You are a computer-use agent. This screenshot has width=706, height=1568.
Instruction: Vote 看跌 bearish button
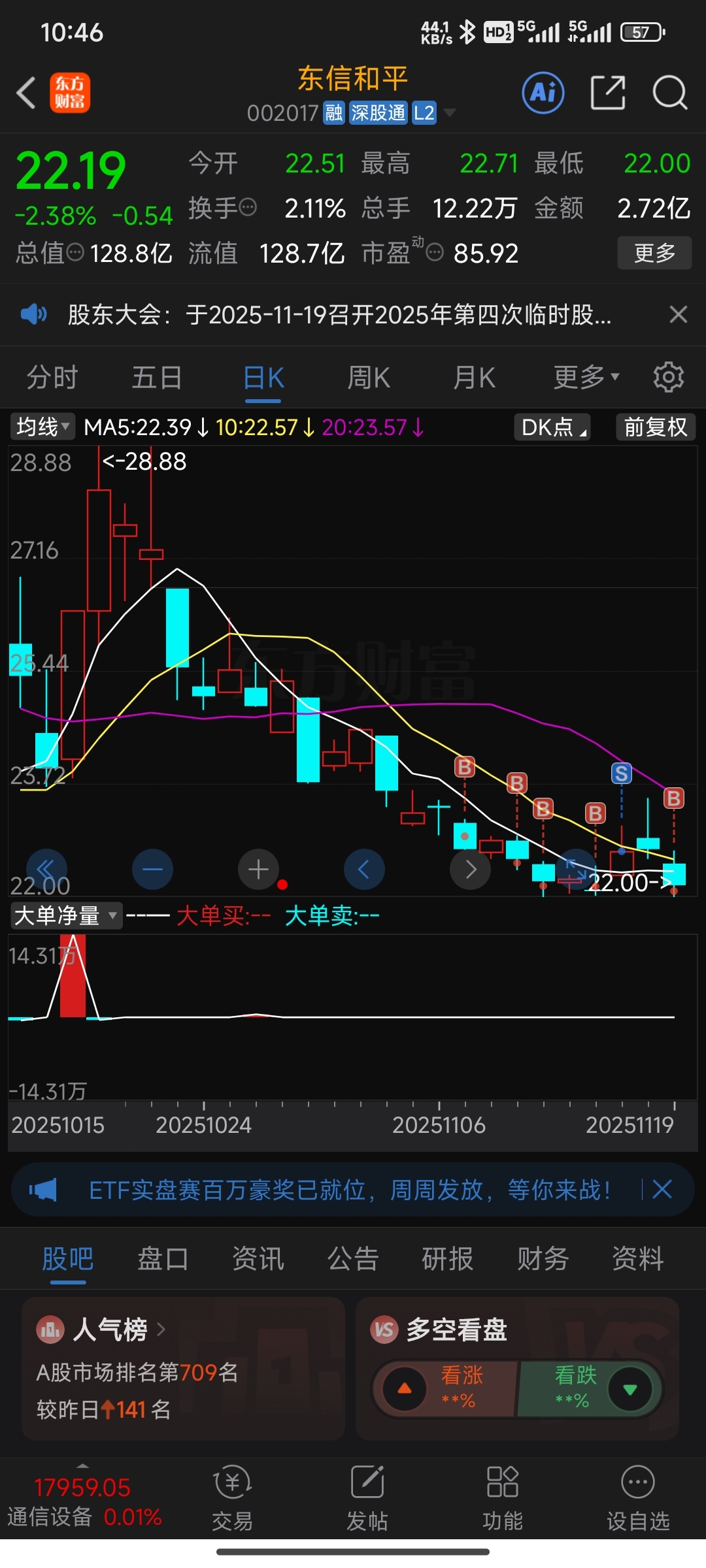tap(590, 1388)
